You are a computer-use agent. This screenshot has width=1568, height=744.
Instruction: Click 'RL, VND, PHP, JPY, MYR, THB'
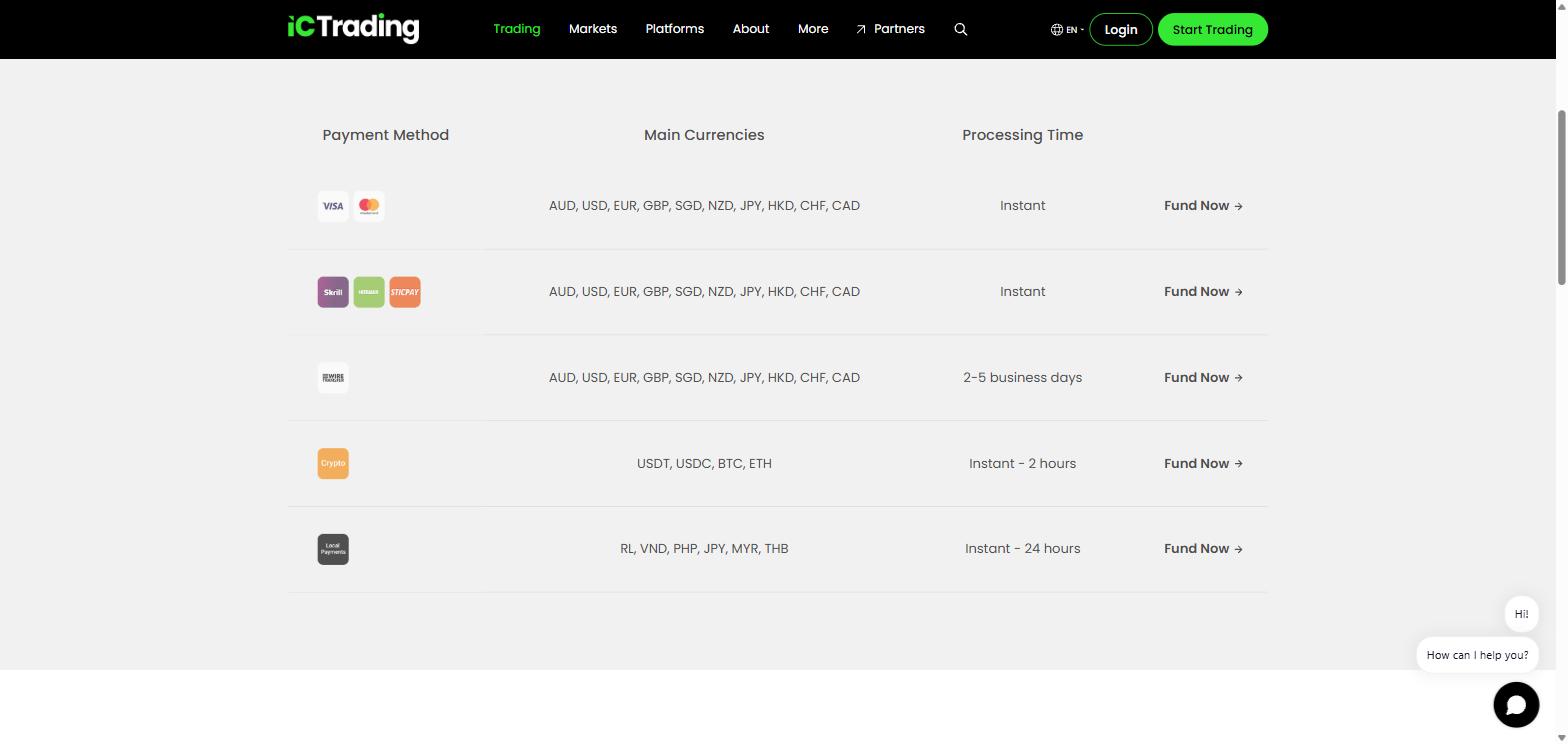pos(704,549)
